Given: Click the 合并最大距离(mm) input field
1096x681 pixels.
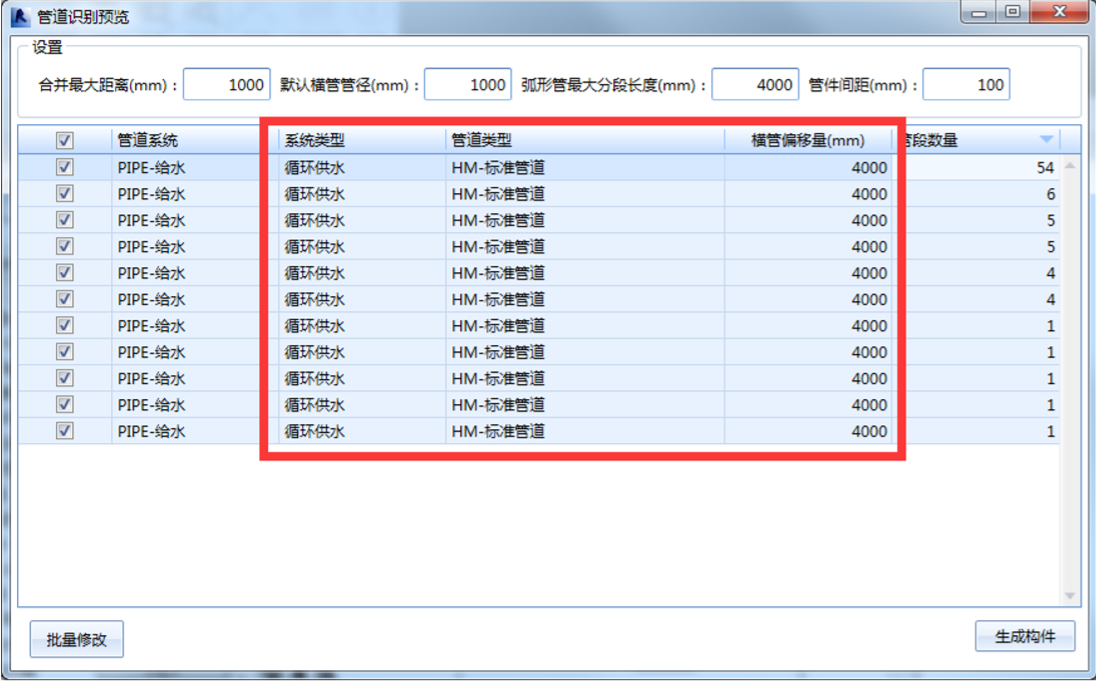Looking at the screenshot, I should click(x=226, y=85).
